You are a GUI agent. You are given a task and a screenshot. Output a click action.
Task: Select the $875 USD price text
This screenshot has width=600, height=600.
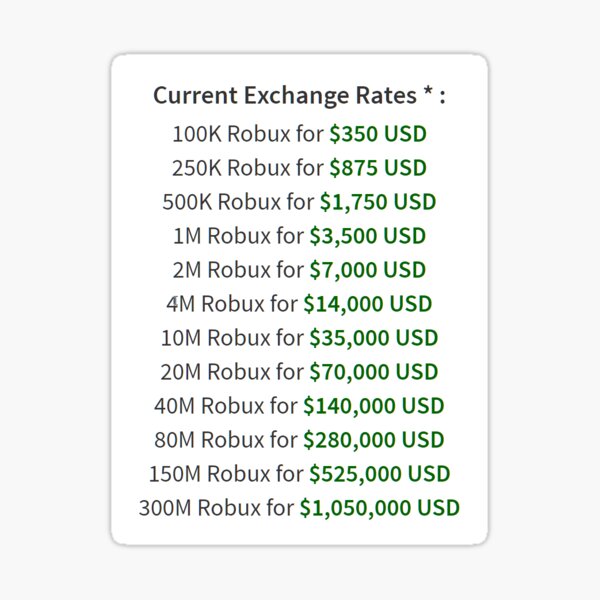tap(377, 167)
